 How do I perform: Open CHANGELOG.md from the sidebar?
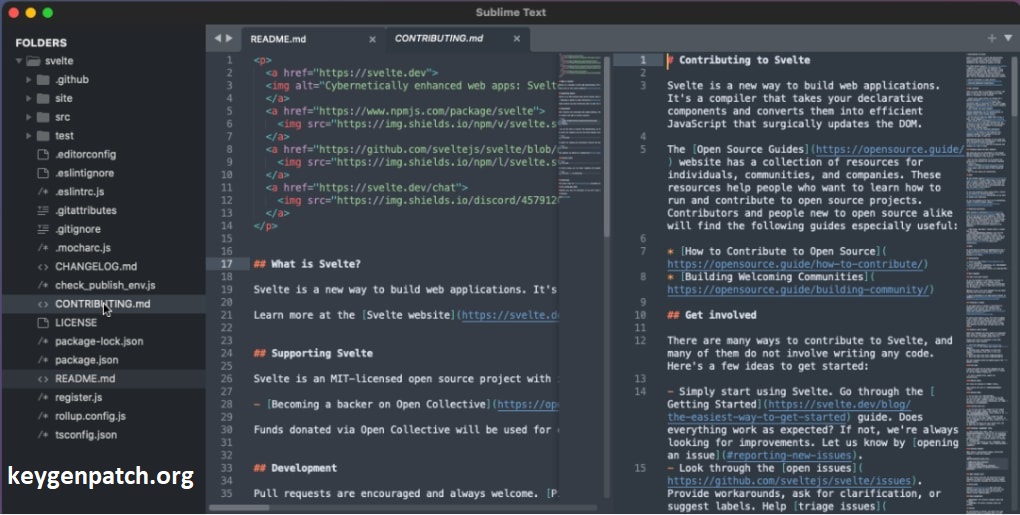coord(96,267)
